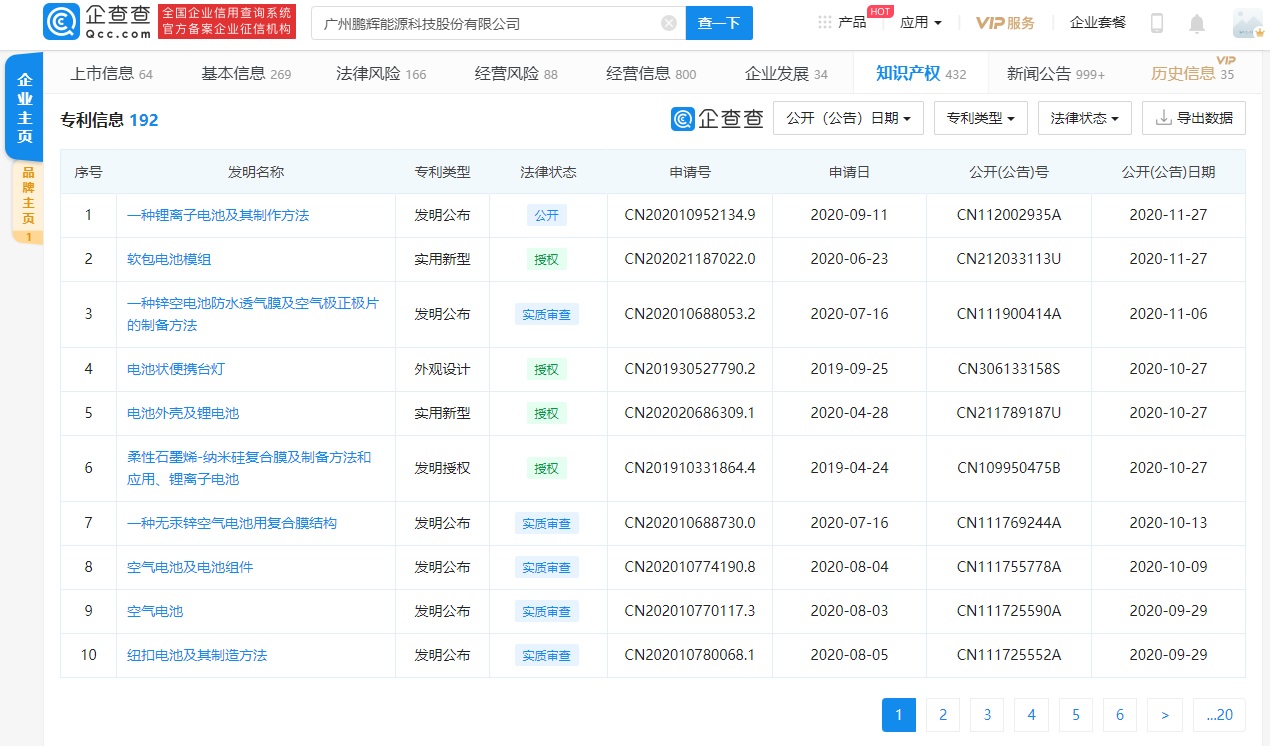The height and width of the screenshot is (746, 1270).
Task: Open the 产品 nine-dot grid icon
Action: click(x=823, y=21)
